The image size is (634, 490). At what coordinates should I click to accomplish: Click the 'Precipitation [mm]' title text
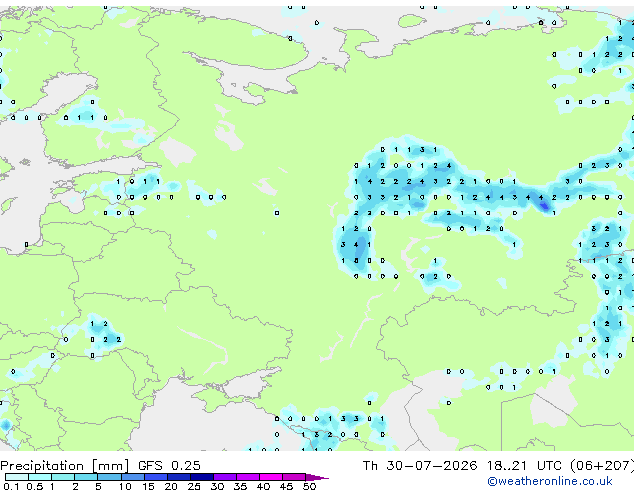65,466
